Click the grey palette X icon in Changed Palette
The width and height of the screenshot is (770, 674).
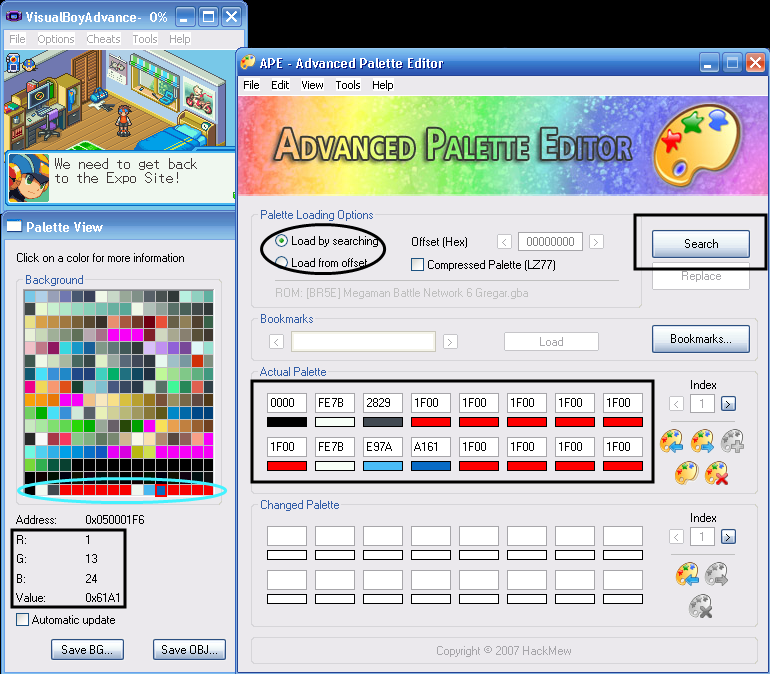702,605
